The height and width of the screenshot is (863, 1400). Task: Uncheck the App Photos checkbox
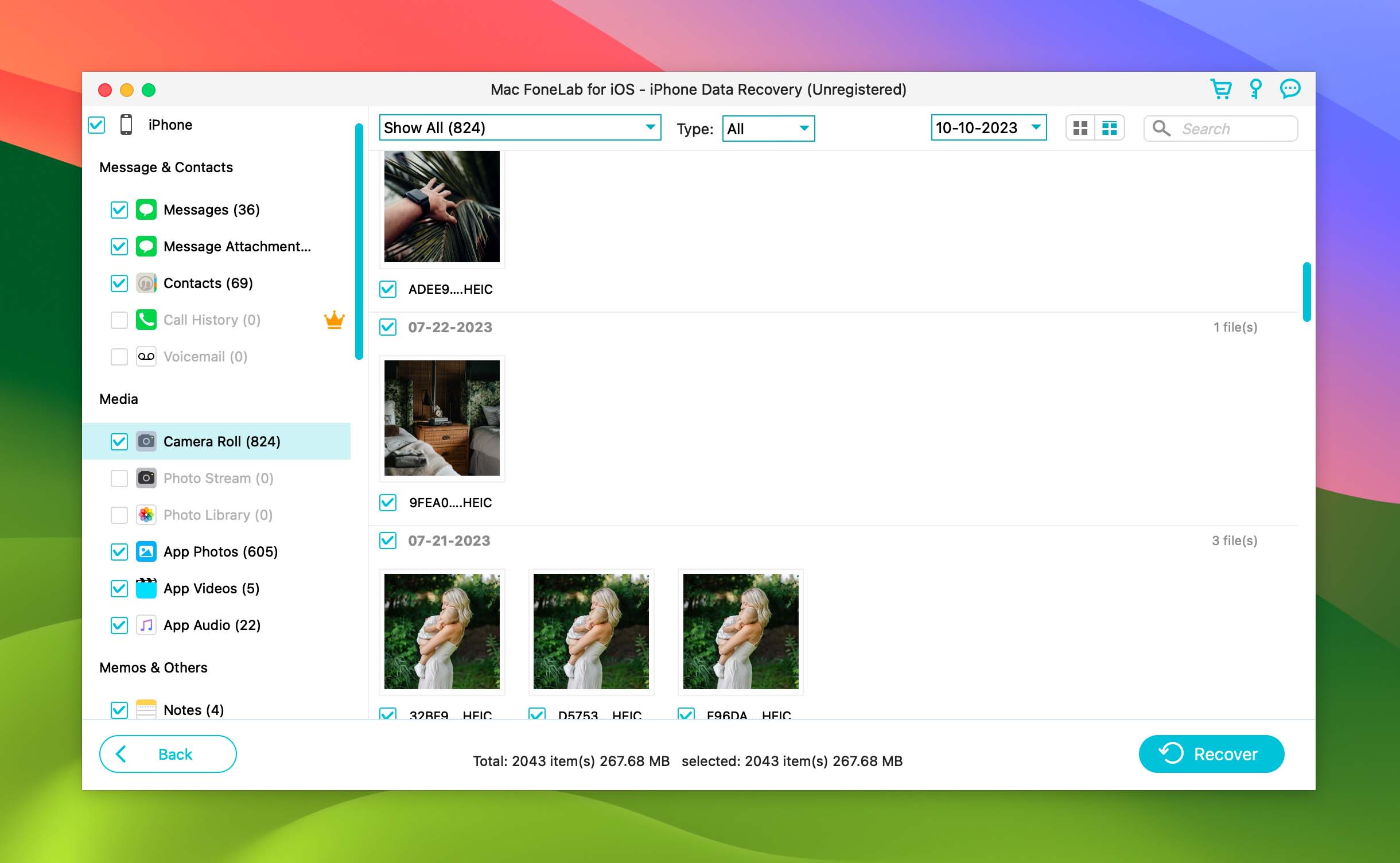click(119, 551)
